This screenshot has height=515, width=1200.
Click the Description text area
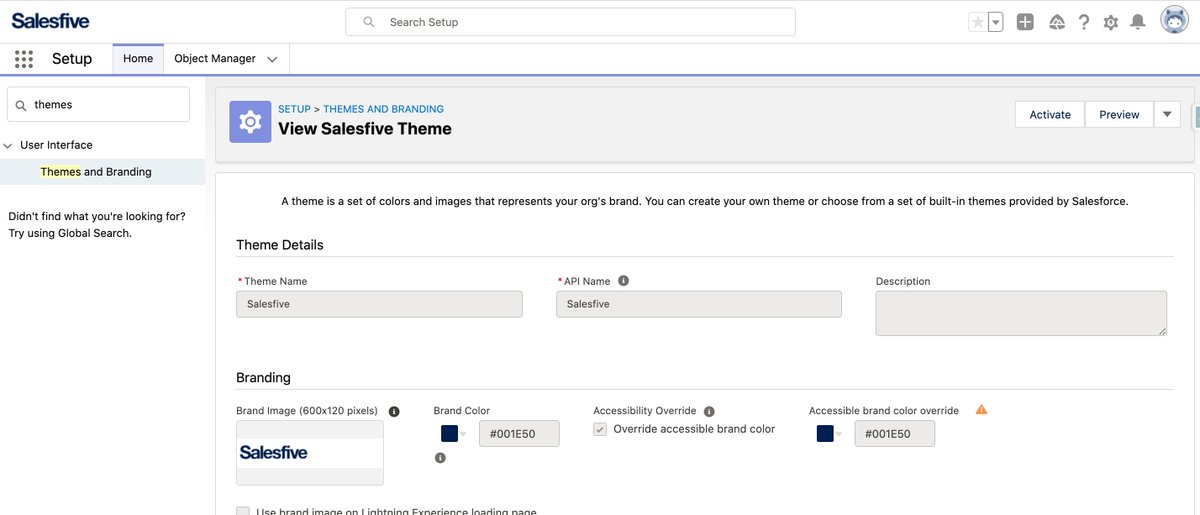coord(1021,313)
